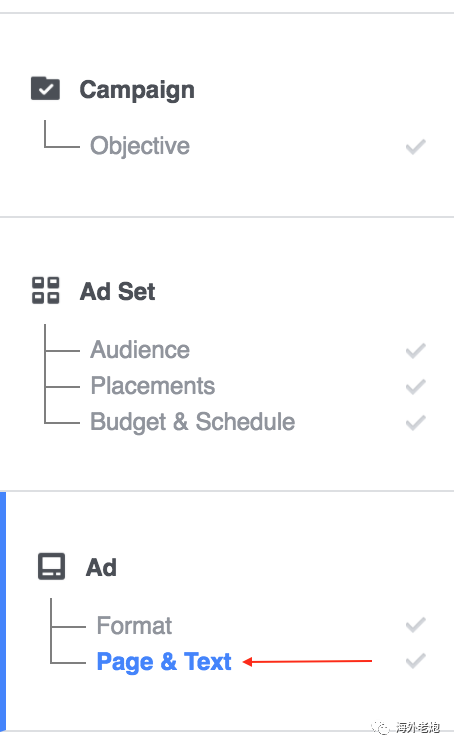This screenshot has width=454, height=748.
Task: Click the red arrow pointing at Page & Text
Action: point(308,661)
